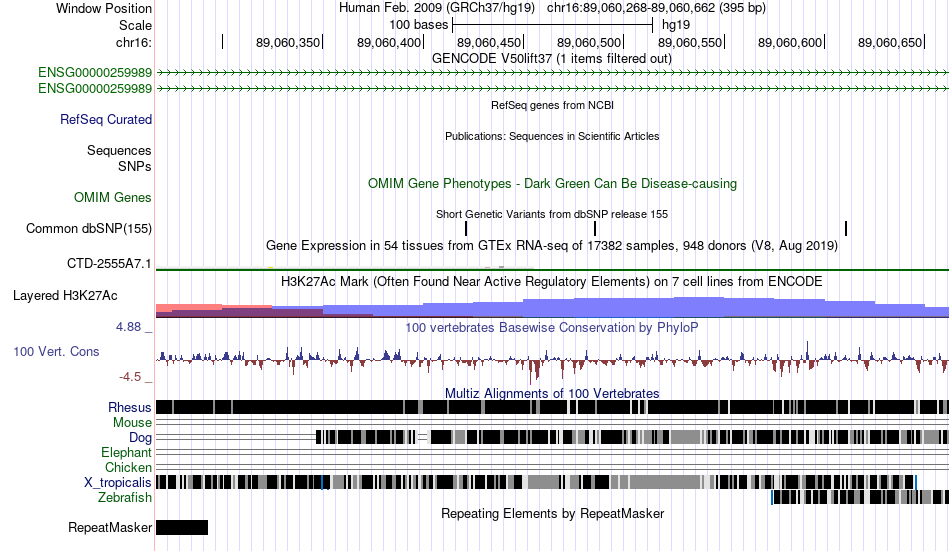Screen dimensions: 950x551
Task: Click dbSNP variant marker under 89,060,500 label
Action: pyautogui.click(x=595, y=229)
